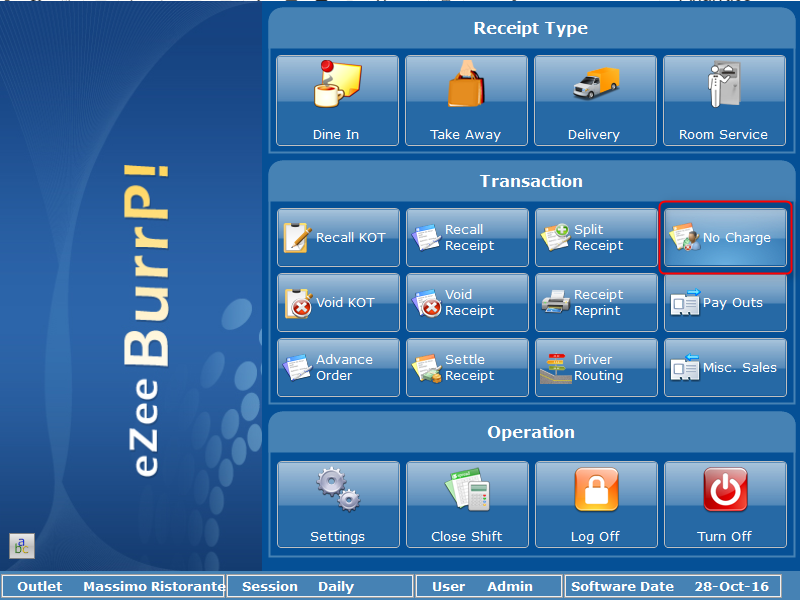Click the Software Date 28-Oct-16 field
The width and height of the screenshot is (800, 600).
(x=673, y=587)
